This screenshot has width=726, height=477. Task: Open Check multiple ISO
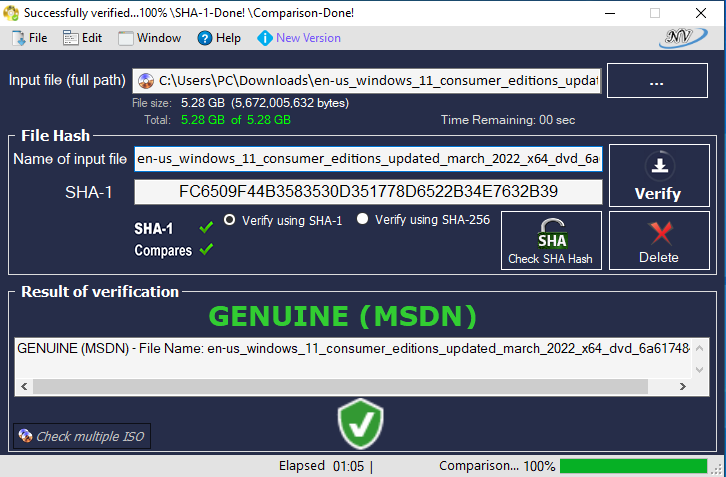click(x=82, y=436)
